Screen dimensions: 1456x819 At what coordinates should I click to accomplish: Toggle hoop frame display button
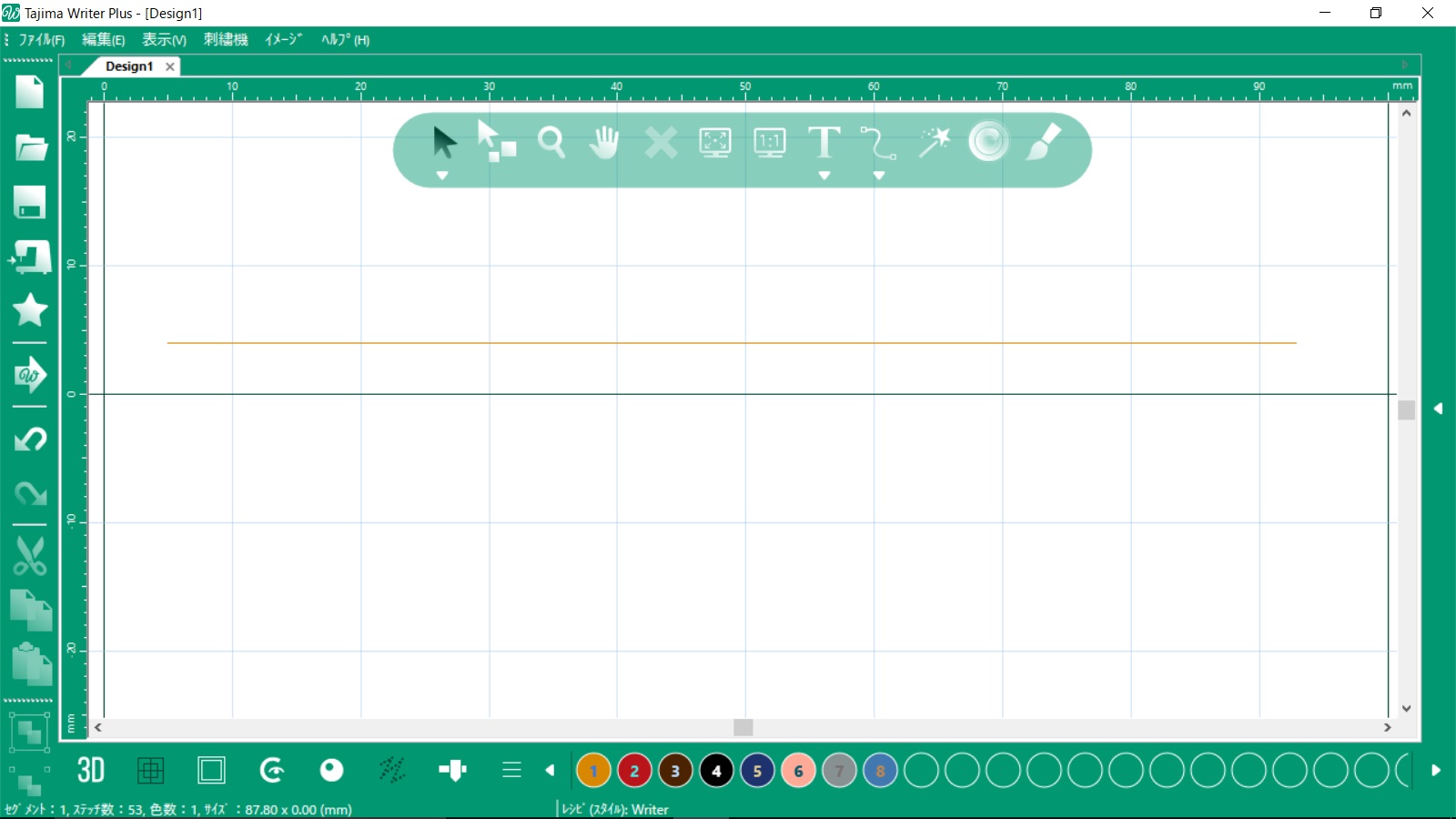[x=211, y=771]
